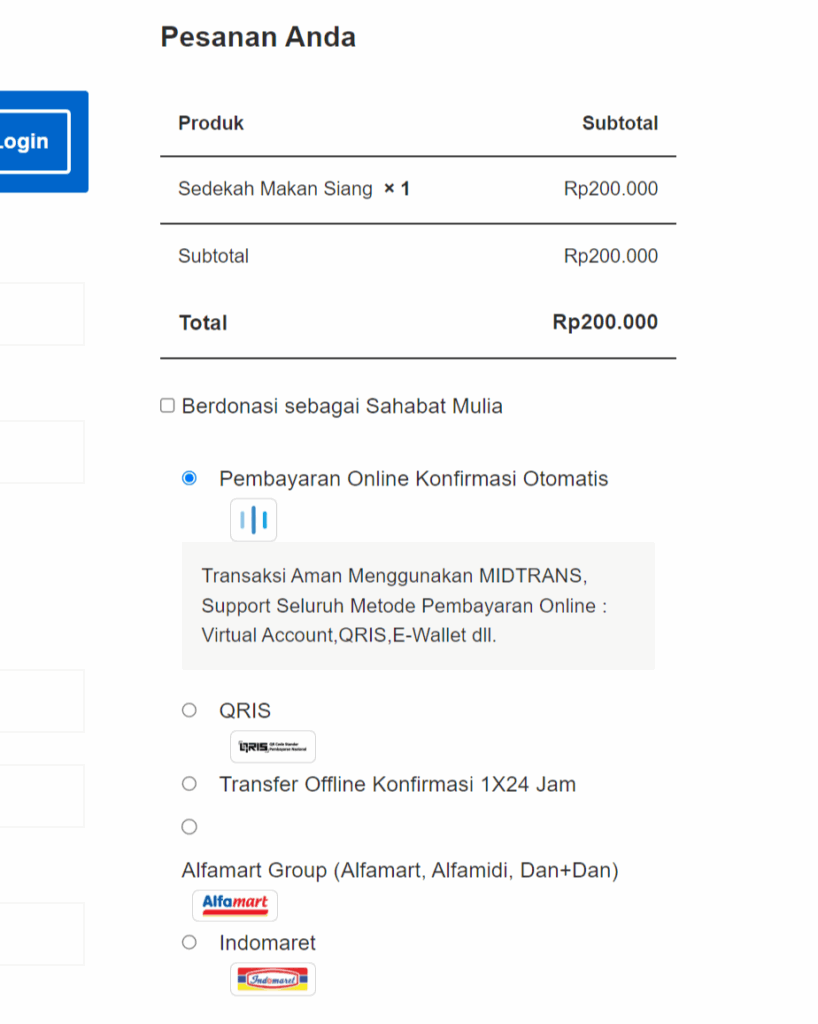Click the Pesanan Anda heading

point(259,37)
